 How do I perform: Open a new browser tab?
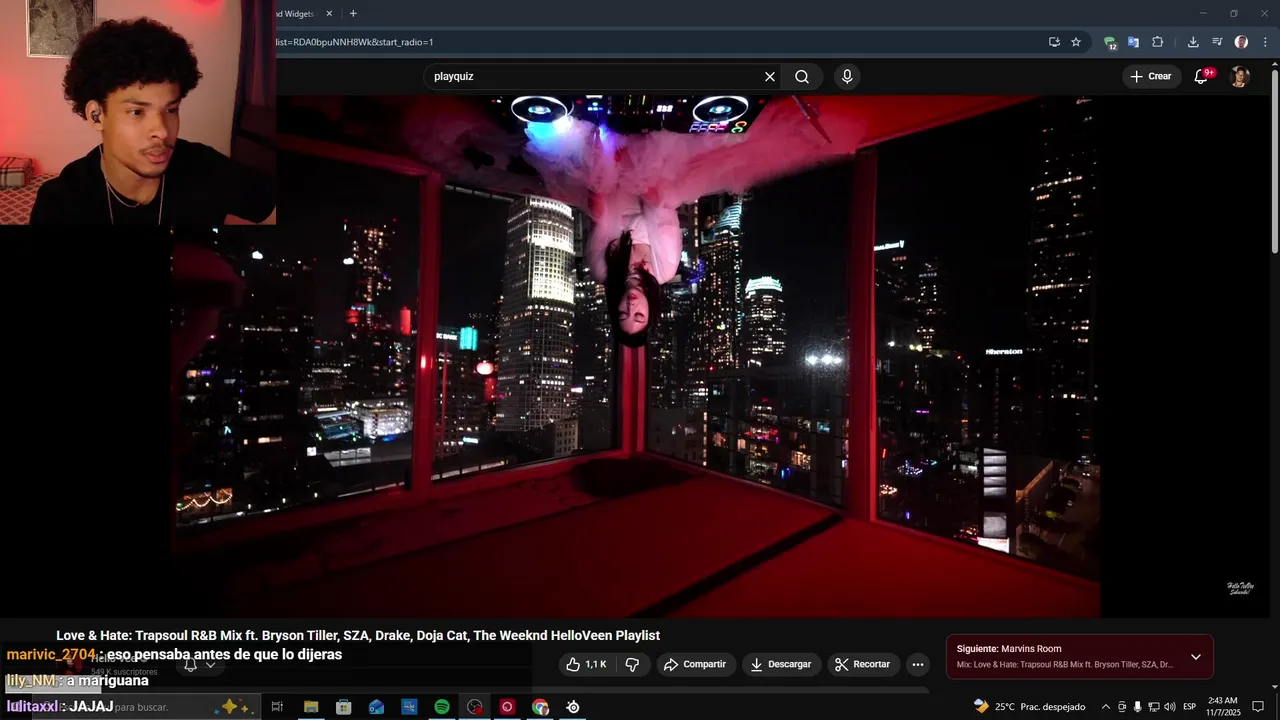pos(353,14)
